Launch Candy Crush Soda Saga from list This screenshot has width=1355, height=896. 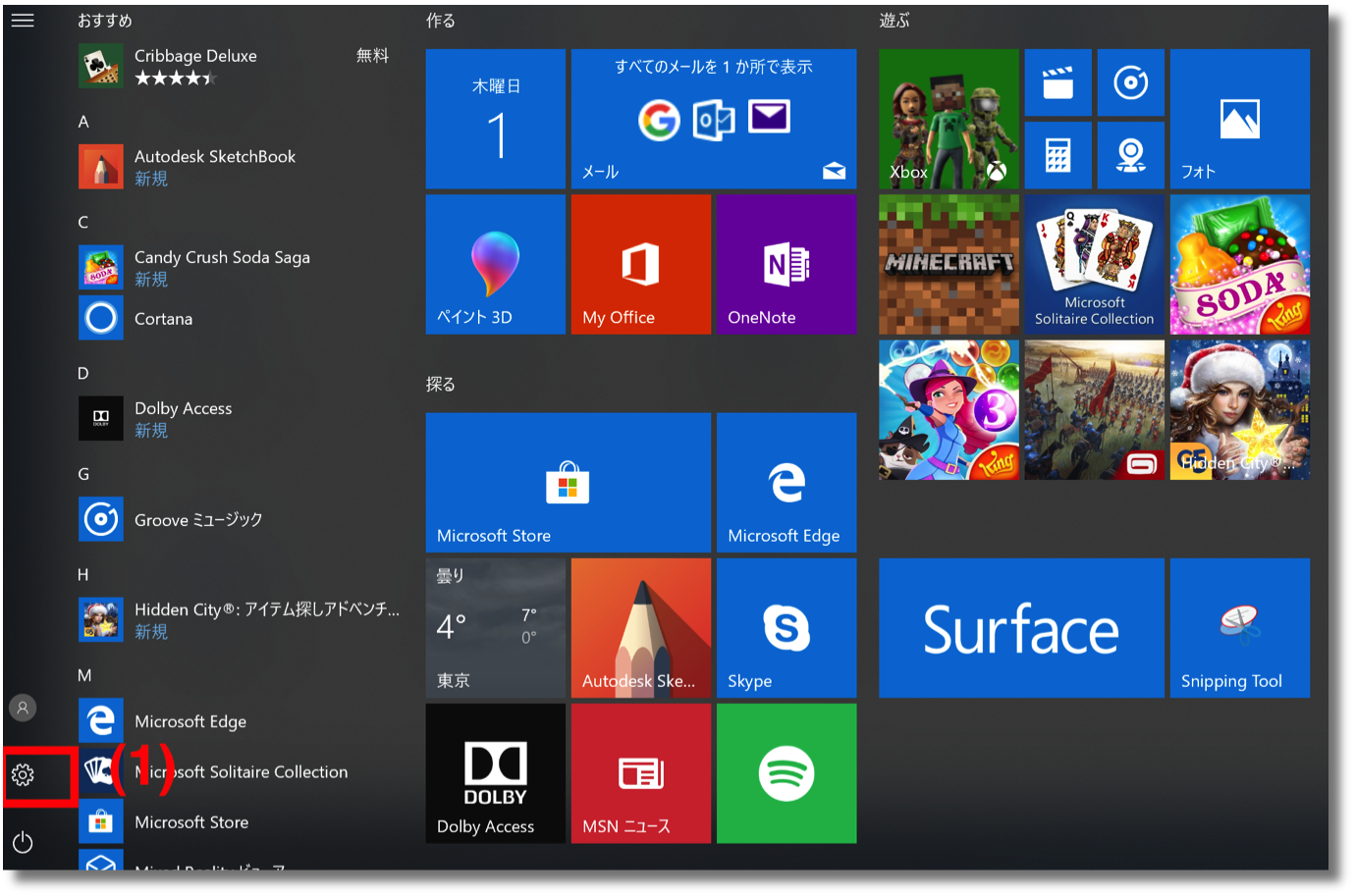[236, 267]
